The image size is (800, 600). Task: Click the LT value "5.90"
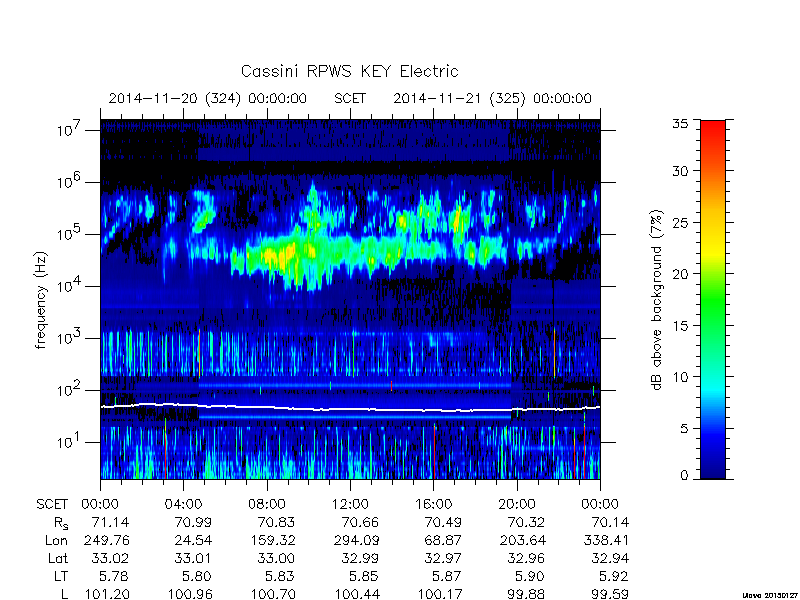point(530,577)
